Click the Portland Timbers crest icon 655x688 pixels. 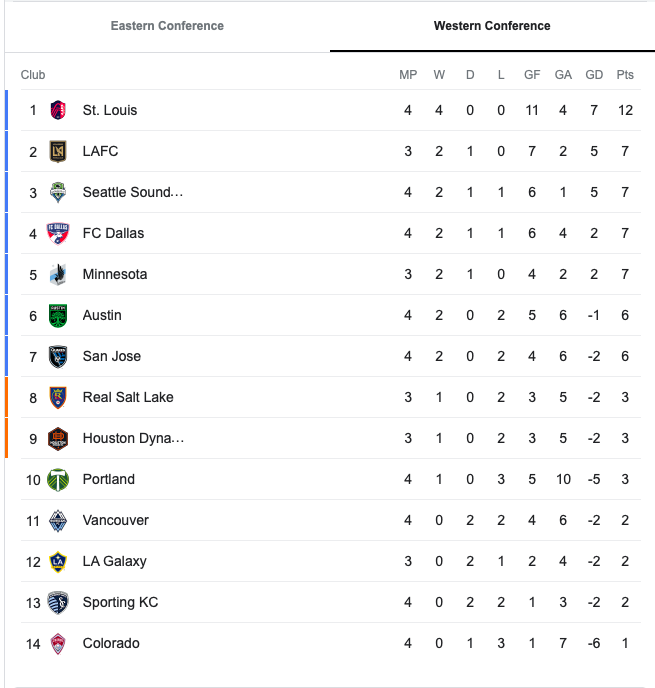click(58, 480)
